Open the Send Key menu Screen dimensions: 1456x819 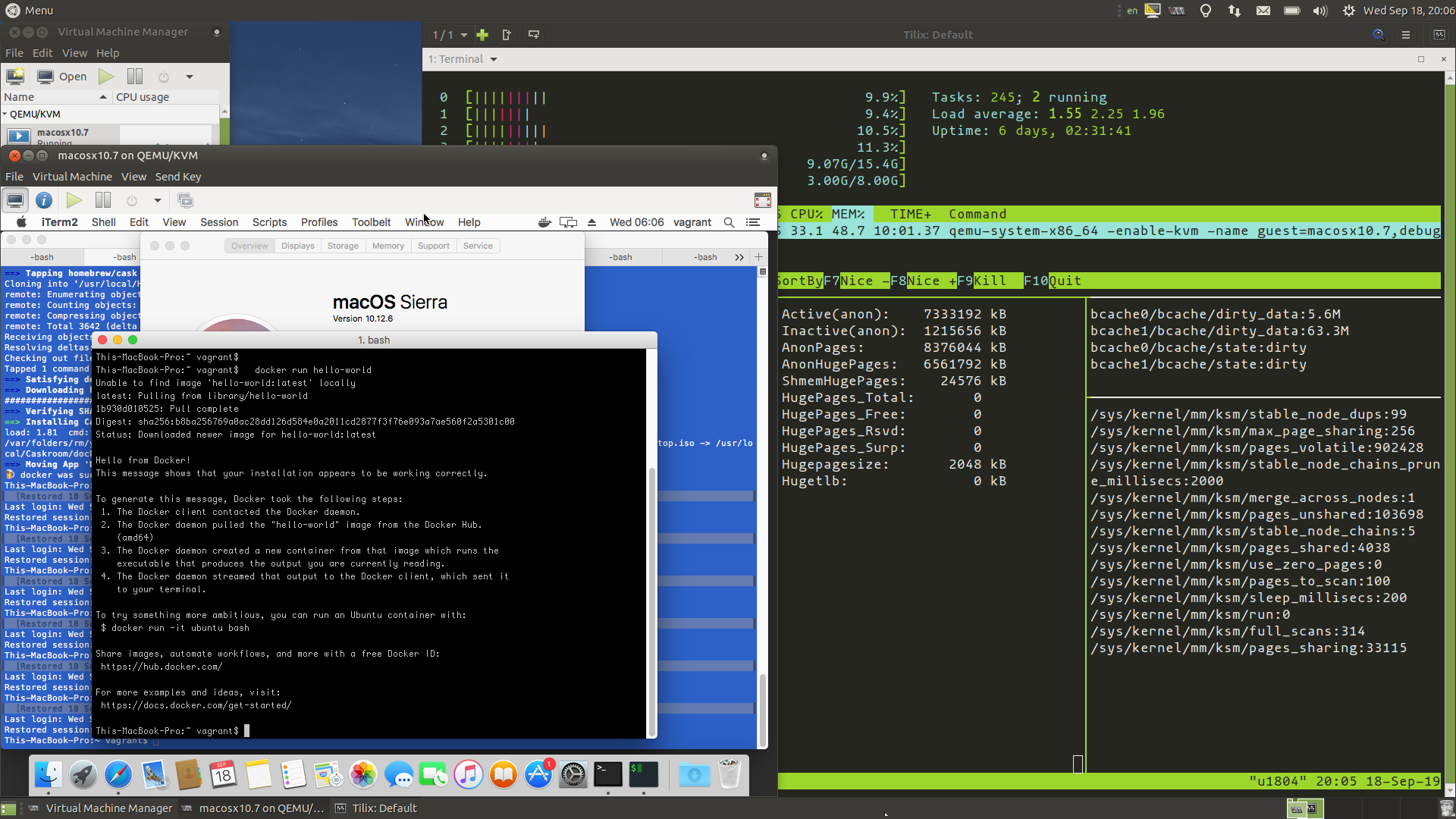(x=178, y=177)
